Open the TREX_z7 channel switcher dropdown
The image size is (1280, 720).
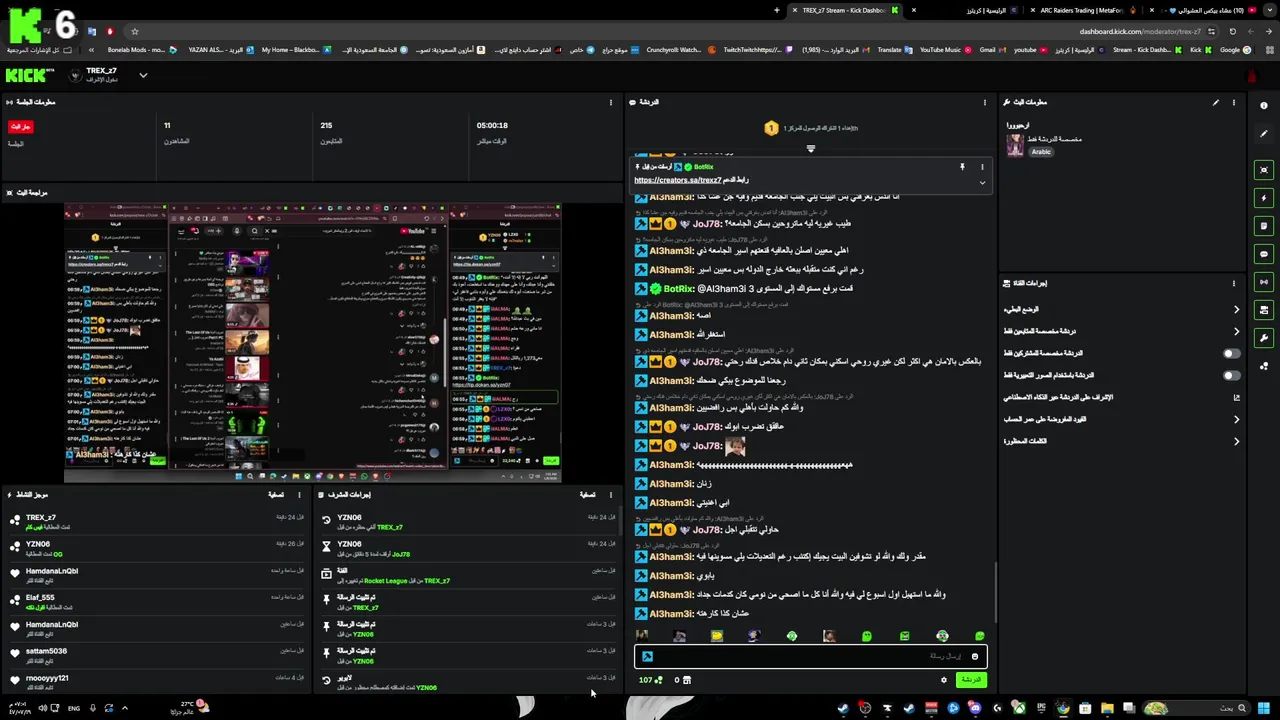tap(143, 75)
